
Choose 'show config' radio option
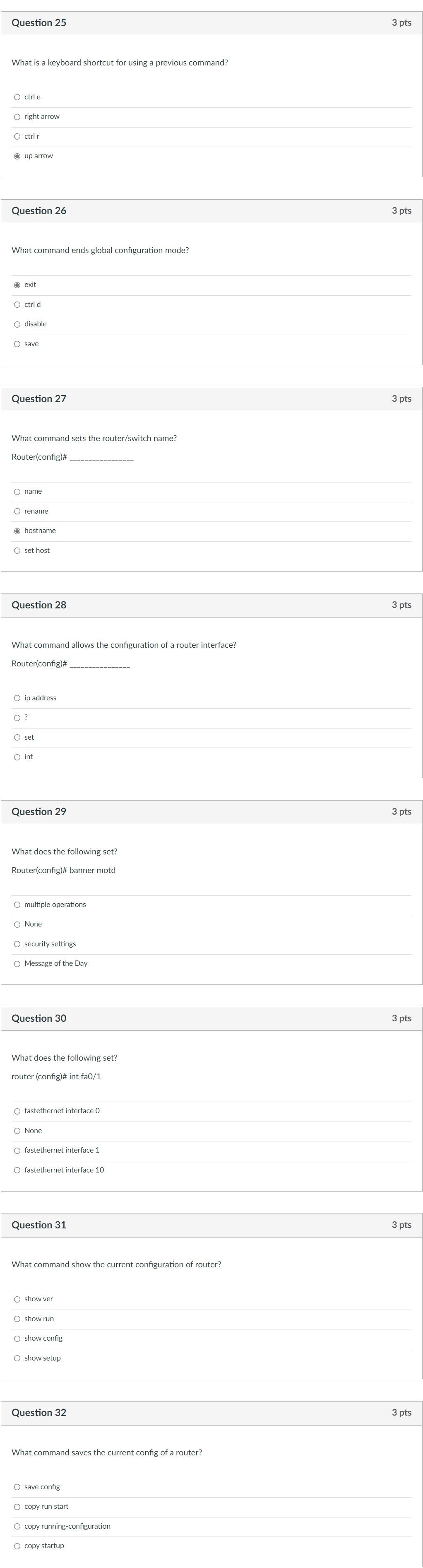pos(17,1338)
